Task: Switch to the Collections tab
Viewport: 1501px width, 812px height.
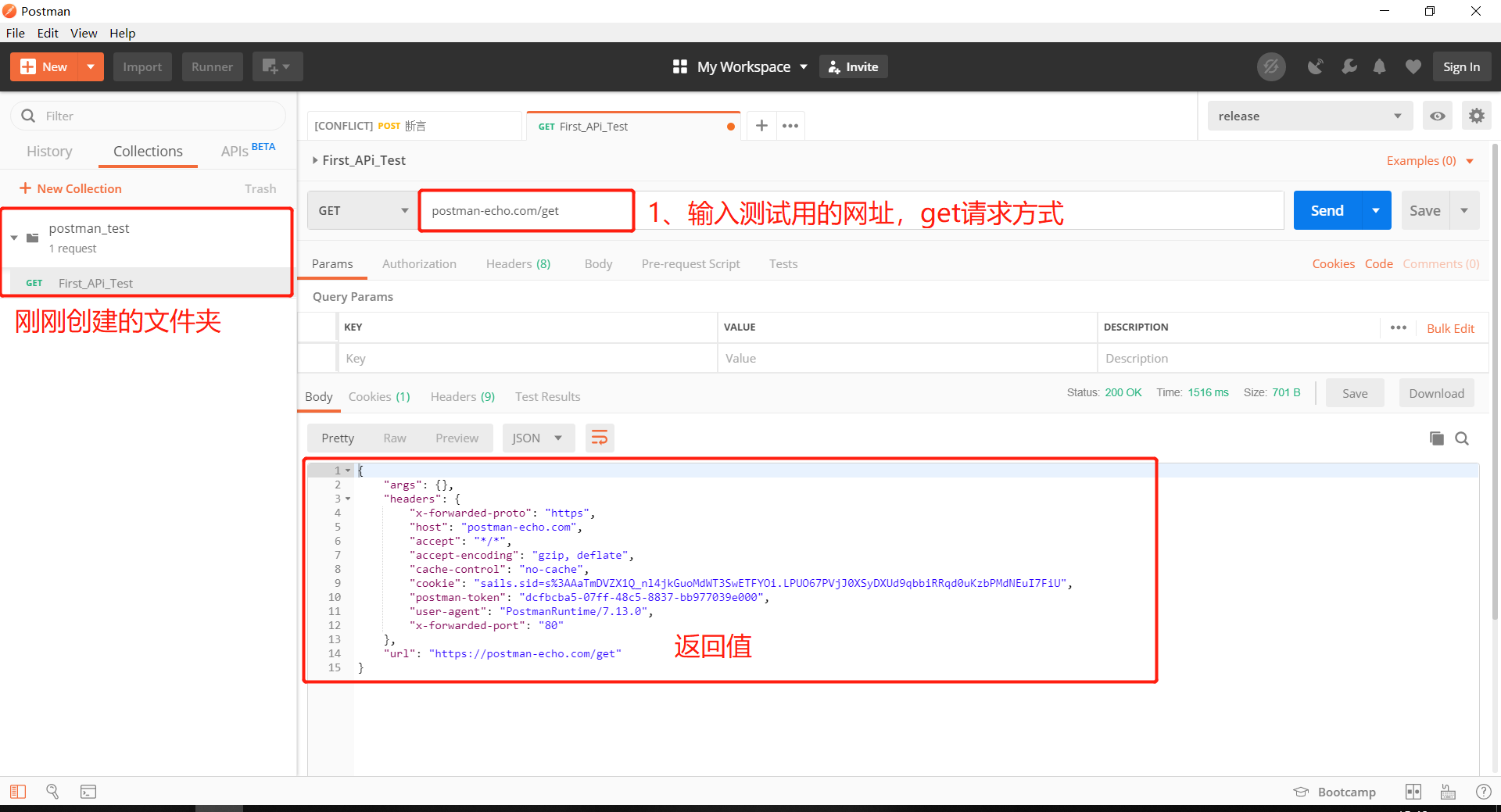Action: (x=148, y=152)
